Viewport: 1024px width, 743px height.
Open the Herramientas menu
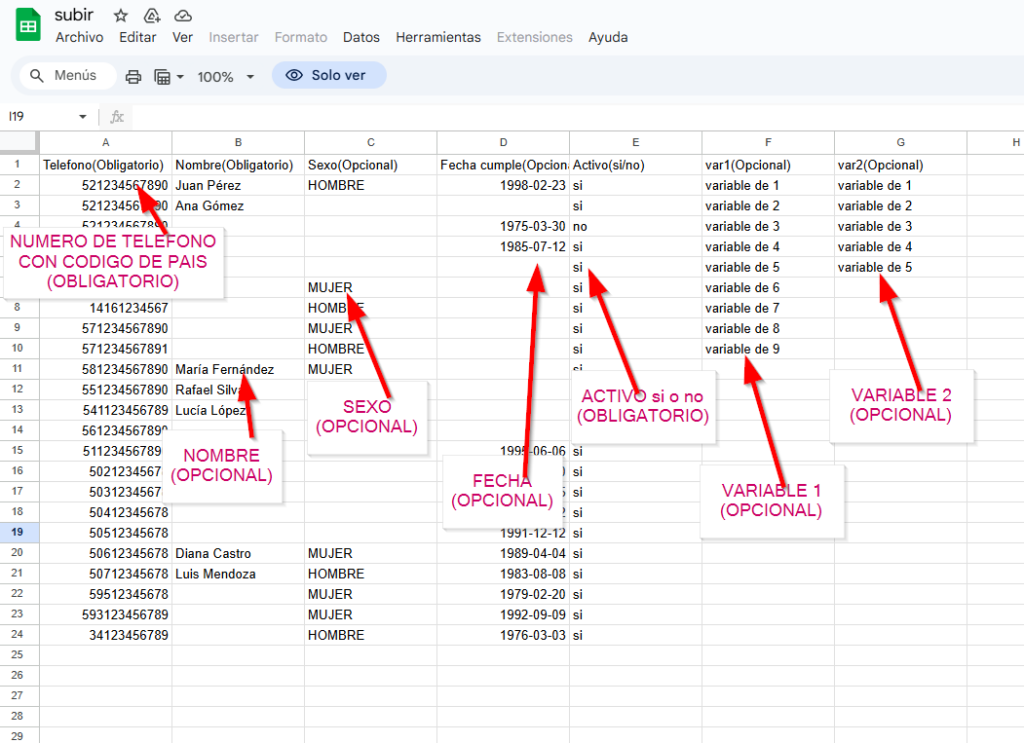[438, 37]
